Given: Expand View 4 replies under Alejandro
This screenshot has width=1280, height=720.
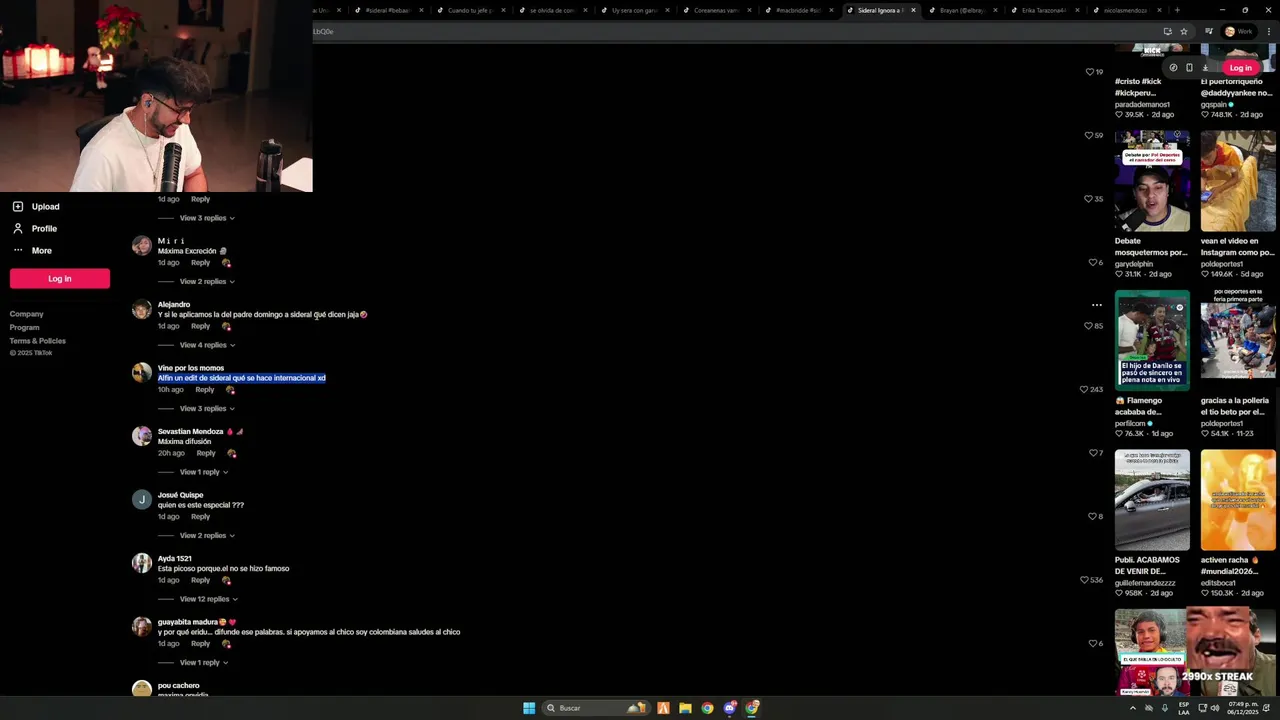Looking at the screenshot, I should point(207,345).
